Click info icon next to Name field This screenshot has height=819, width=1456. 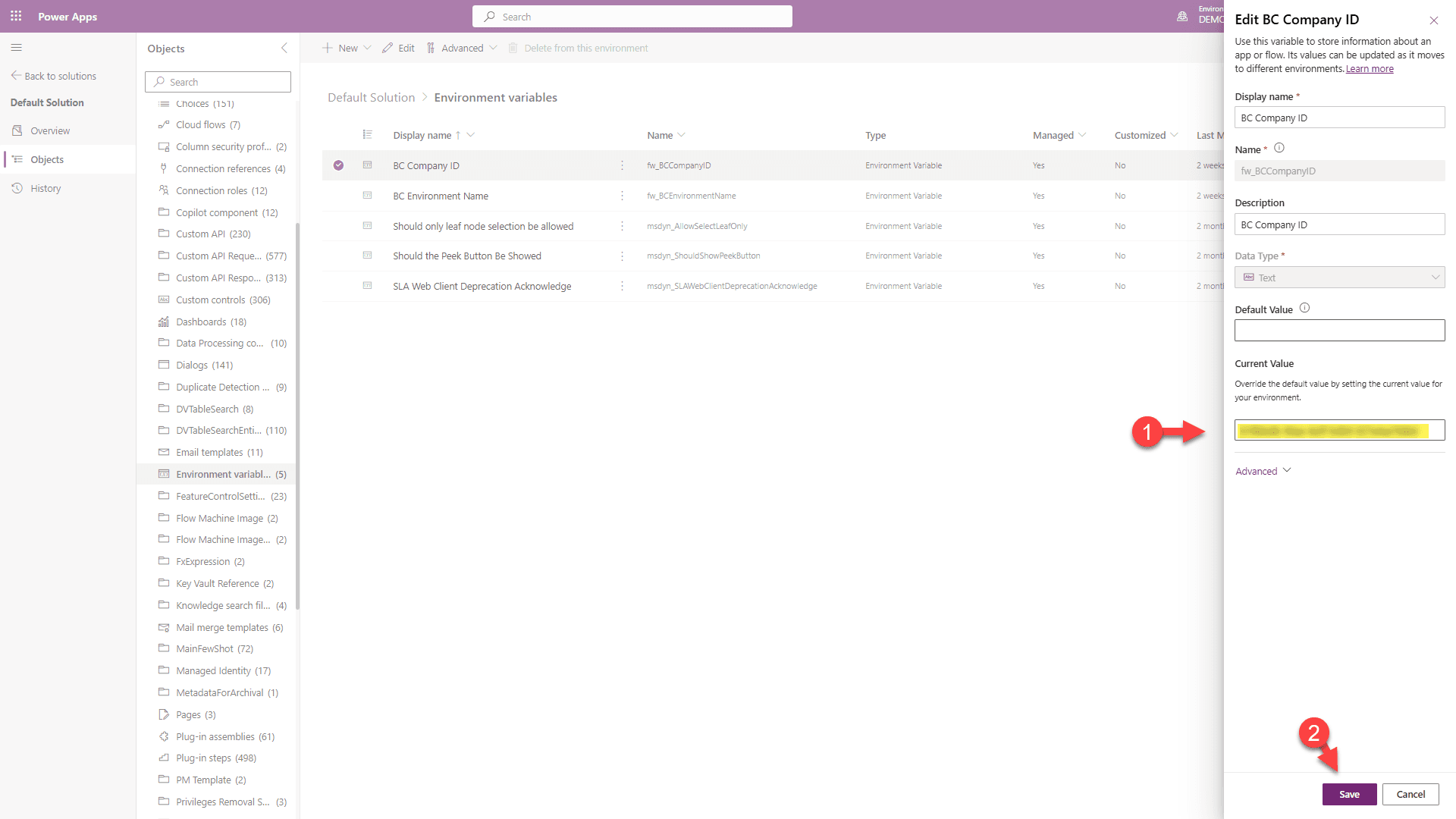click(x=1279, y=149)
